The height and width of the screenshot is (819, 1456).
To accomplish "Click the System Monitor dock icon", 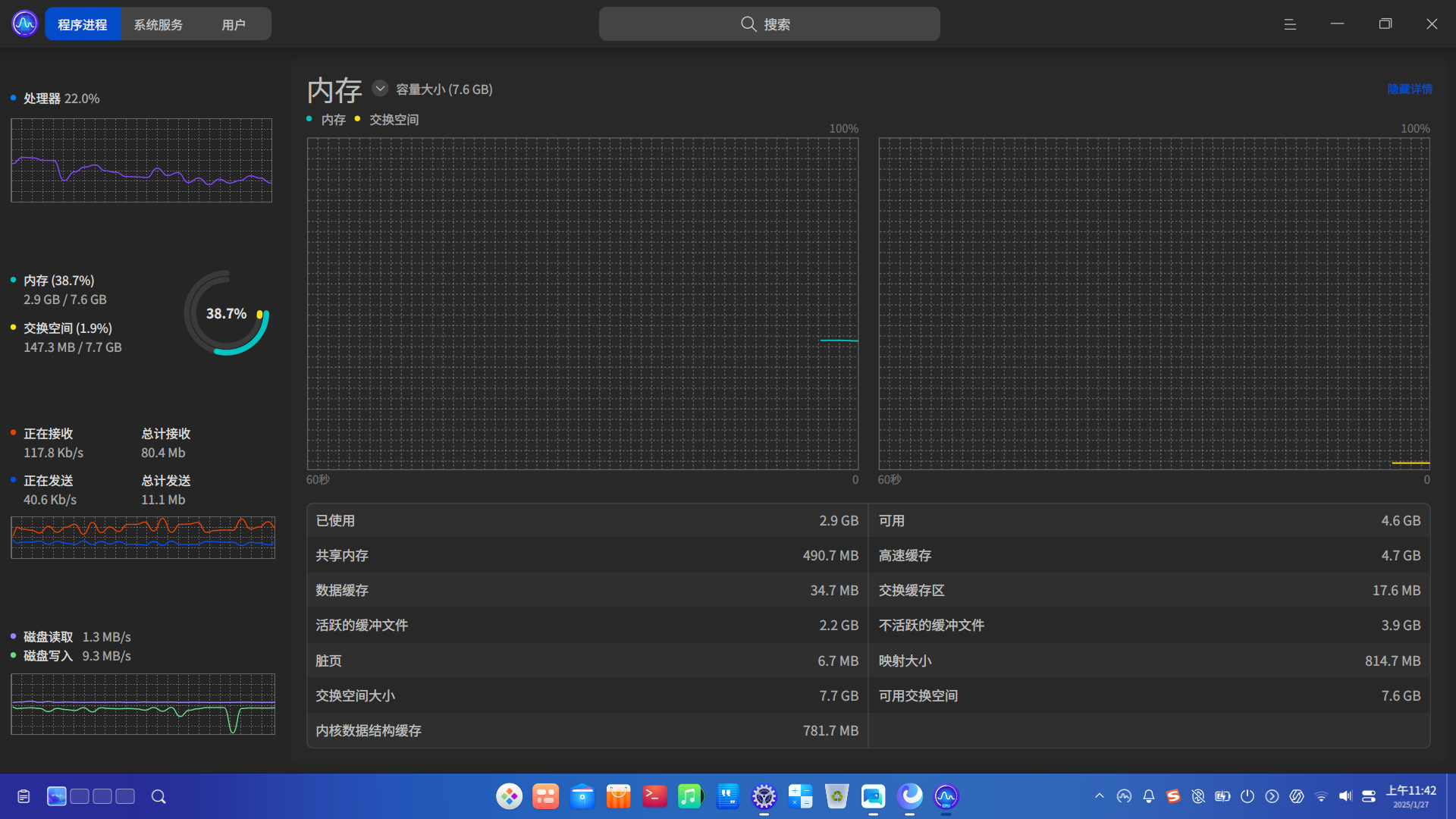I will (x=946, y=796).
